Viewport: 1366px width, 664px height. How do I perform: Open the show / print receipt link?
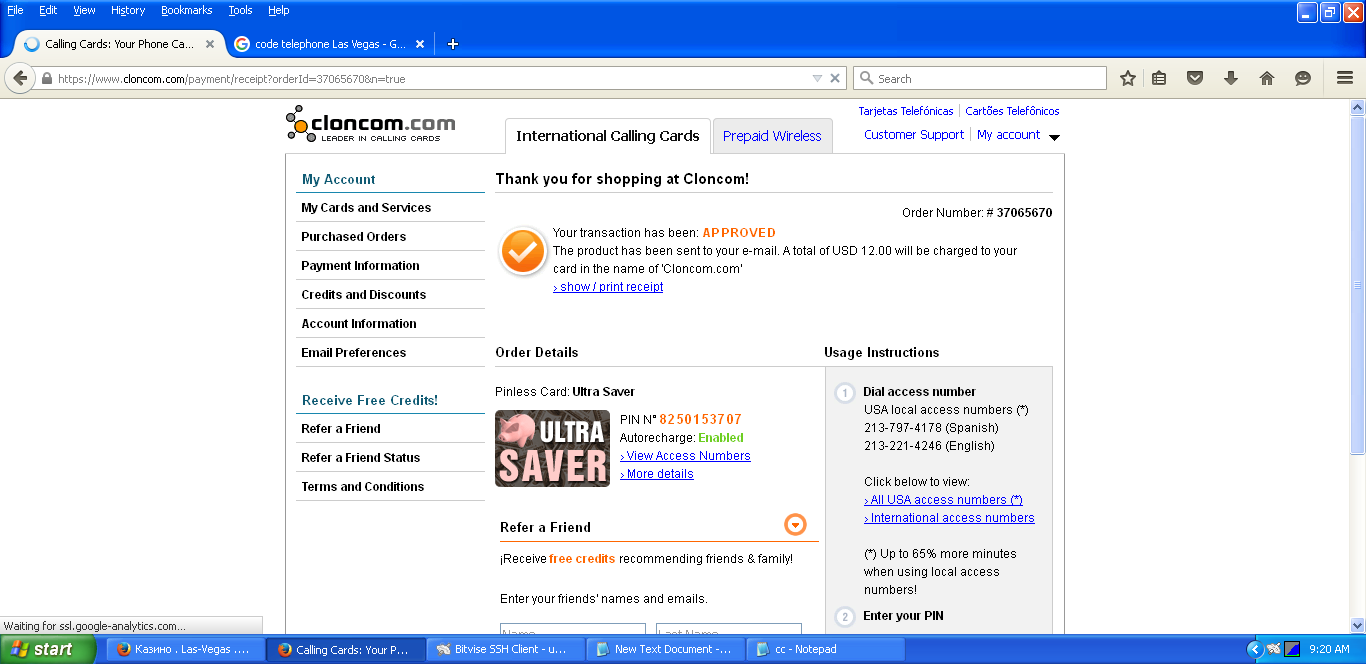[x=608, y=287]
